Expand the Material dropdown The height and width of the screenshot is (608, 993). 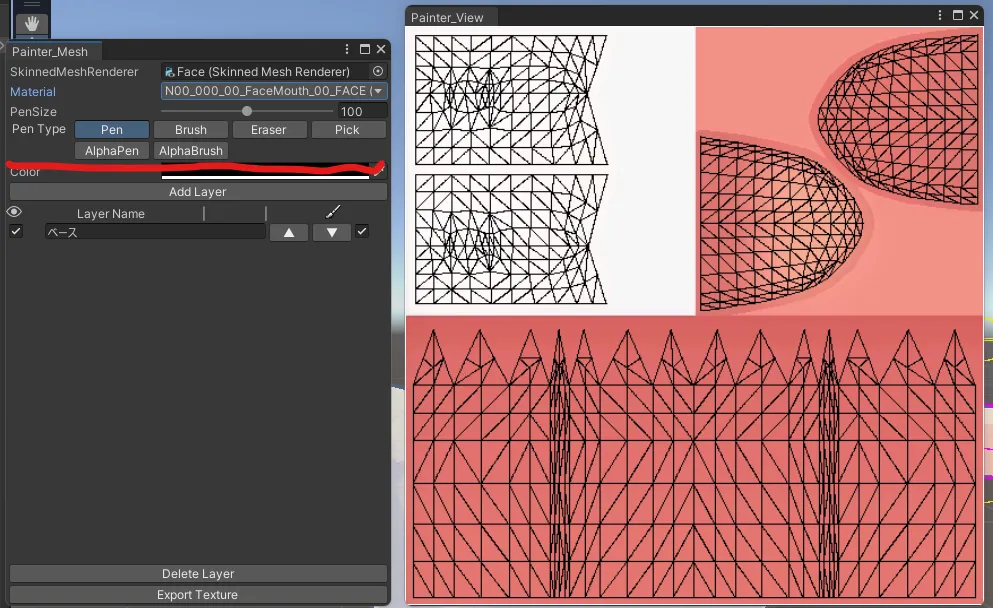(x=274, y=91)
